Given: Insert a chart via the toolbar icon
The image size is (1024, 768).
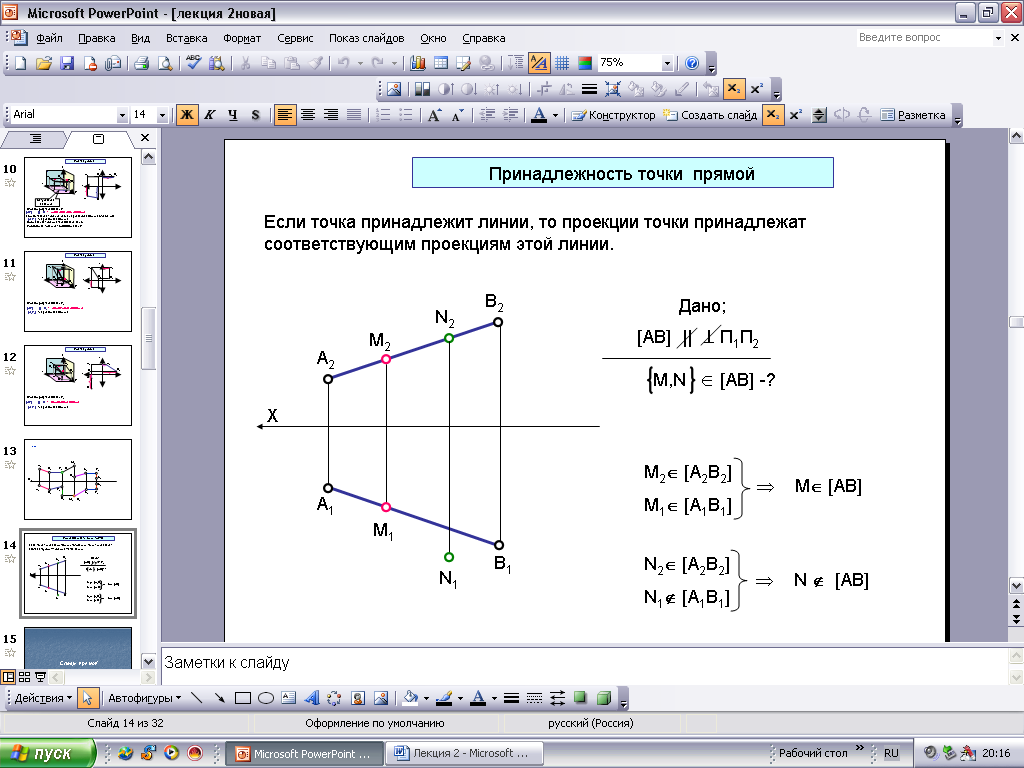Looking at the screenshot, I should pos(418,63).
